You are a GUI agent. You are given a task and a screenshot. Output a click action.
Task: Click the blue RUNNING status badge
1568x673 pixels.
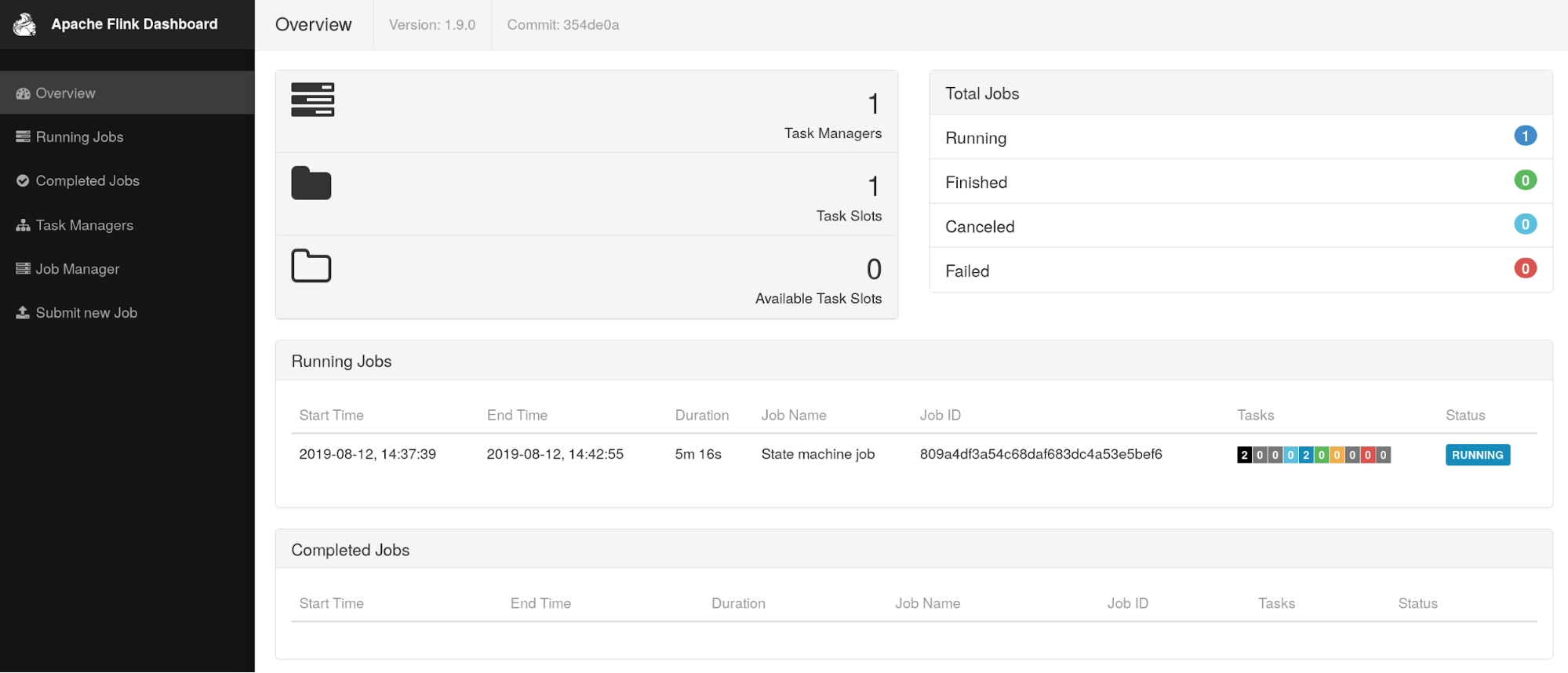coord(1477,455)
